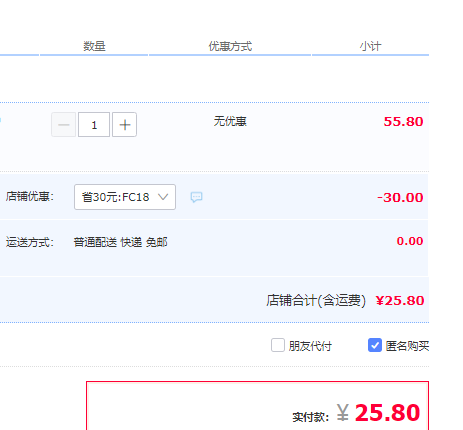Screen dimensions: 463x430
Task: Click the -30.00 discount amount
Action: [x=400, y=198]
